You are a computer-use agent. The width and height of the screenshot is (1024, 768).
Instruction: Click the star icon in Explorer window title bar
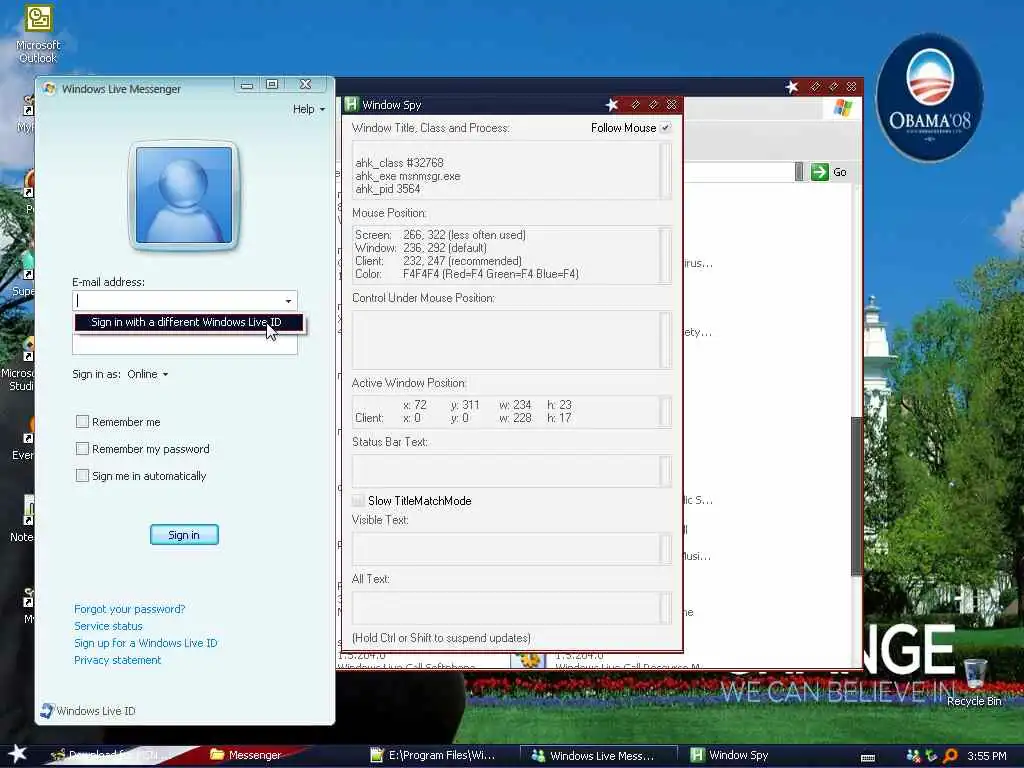(792, 87)
